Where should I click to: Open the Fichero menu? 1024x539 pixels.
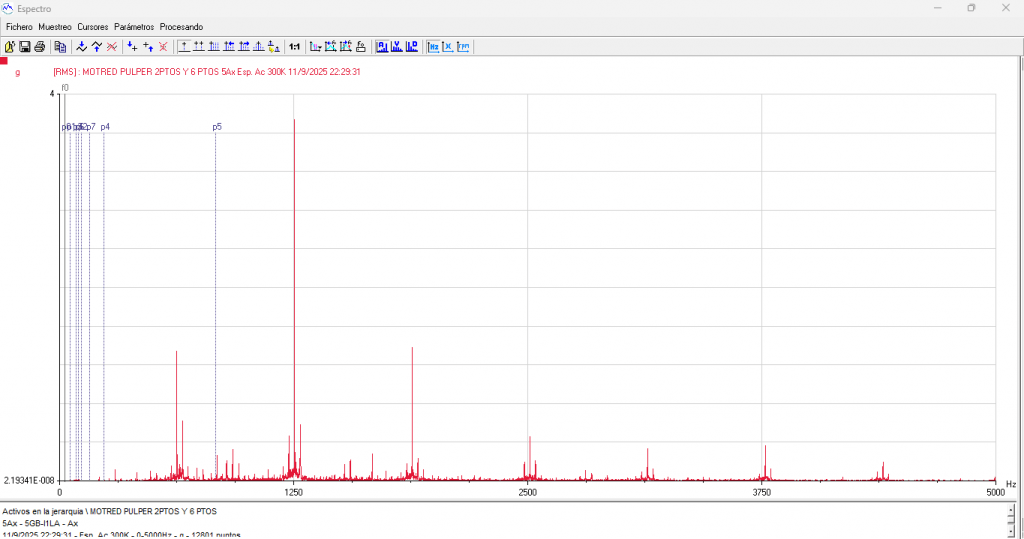tap(19, 27)
